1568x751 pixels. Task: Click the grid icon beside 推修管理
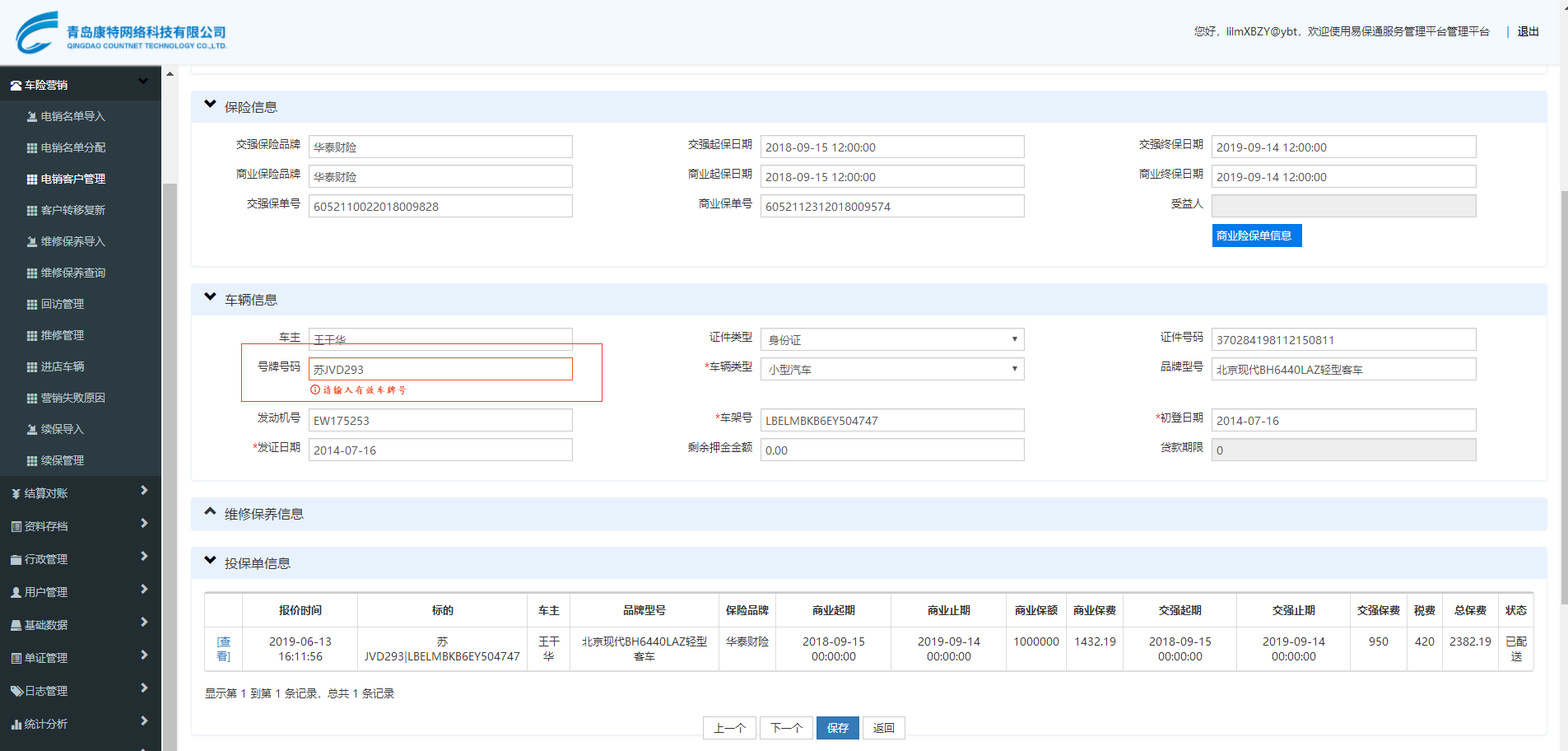32,336
